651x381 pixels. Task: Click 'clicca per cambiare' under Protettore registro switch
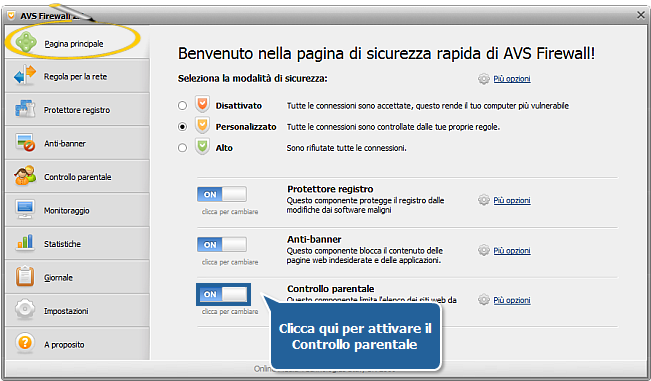[x=230, y=212]
